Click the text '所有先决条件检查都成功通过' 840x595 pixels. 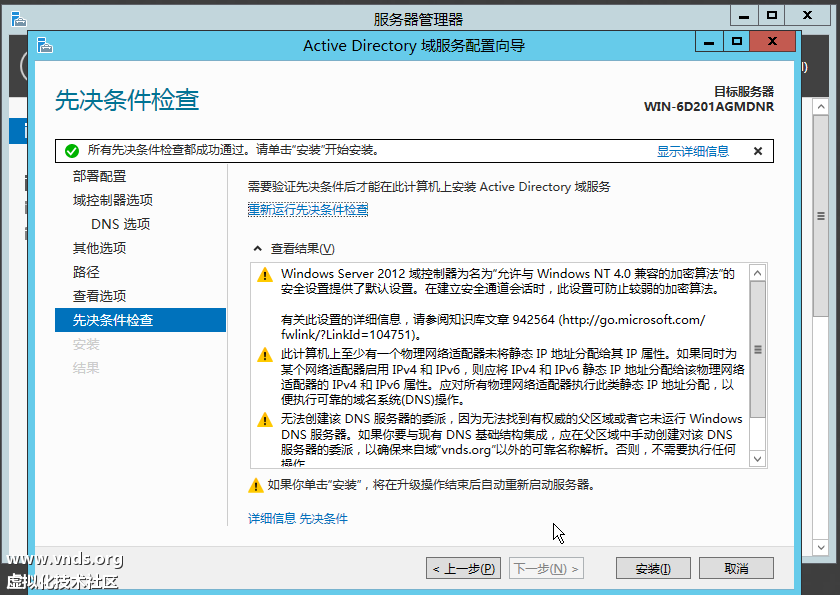click(166, 150)
